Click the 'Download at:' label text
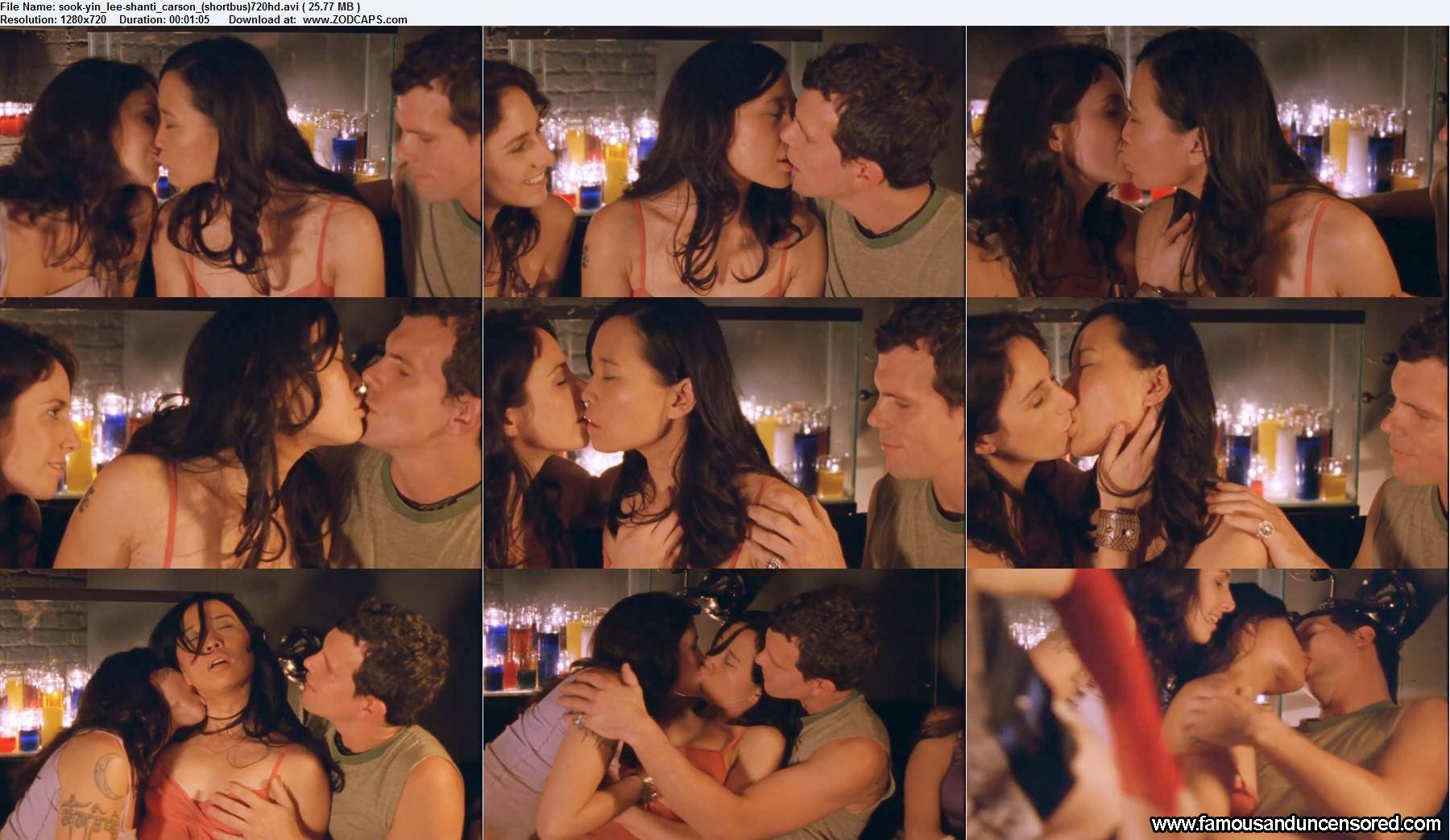Screen dimensions: 1450x840 [x=263, y=19]
